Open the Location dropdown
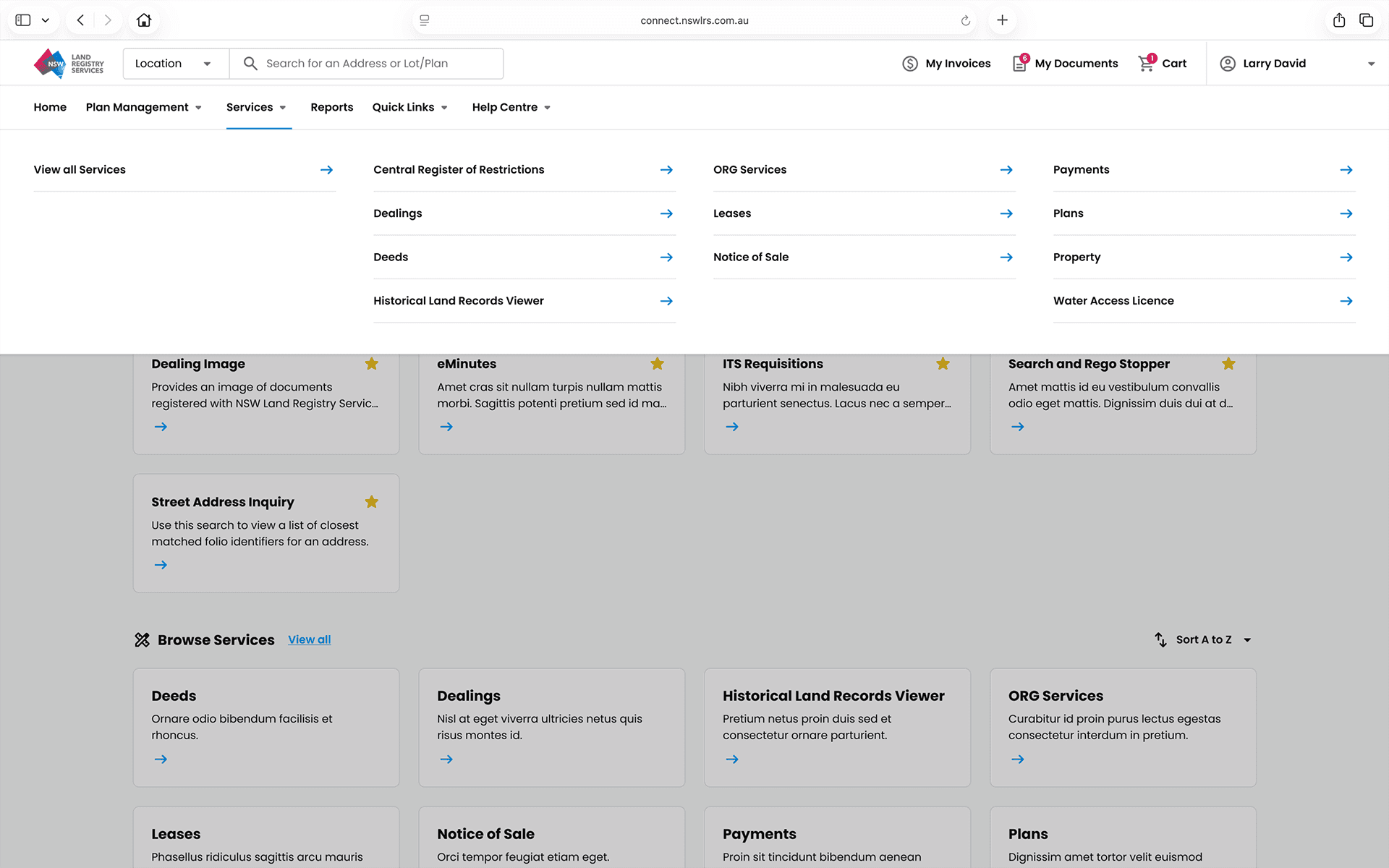This screenshot has height=868, width=1389. tap(176, 64)
